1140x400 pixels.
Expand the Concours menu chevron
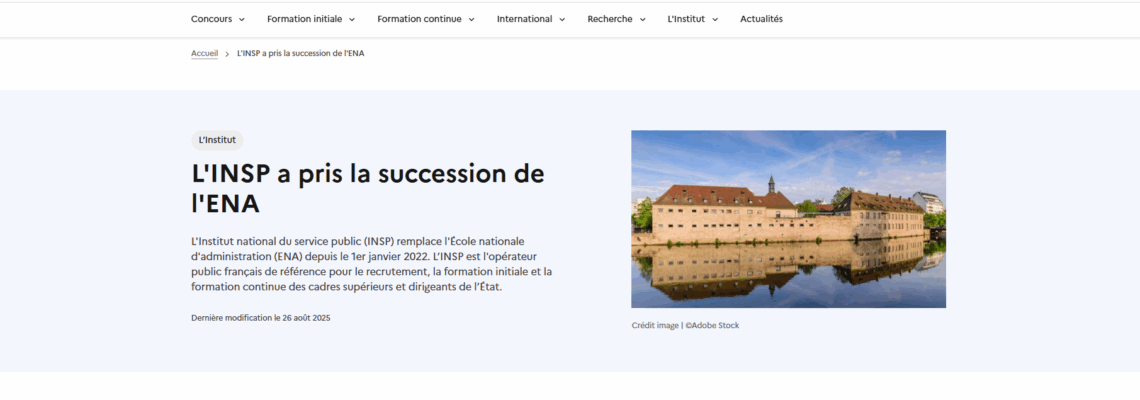coord(242,19)
